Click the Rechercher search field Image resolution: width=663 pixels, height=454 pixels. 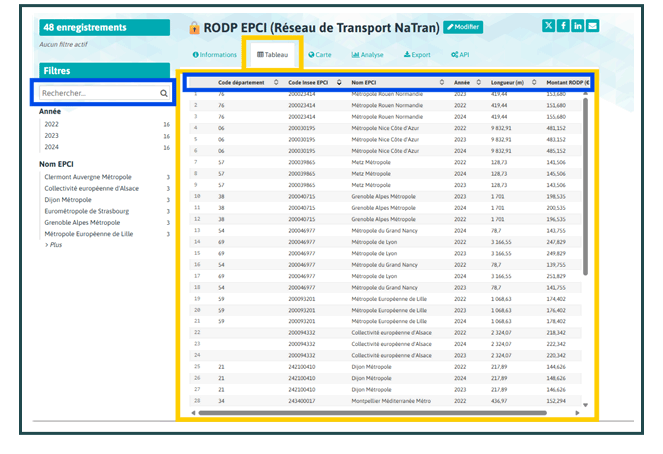[x=97, y=93]
